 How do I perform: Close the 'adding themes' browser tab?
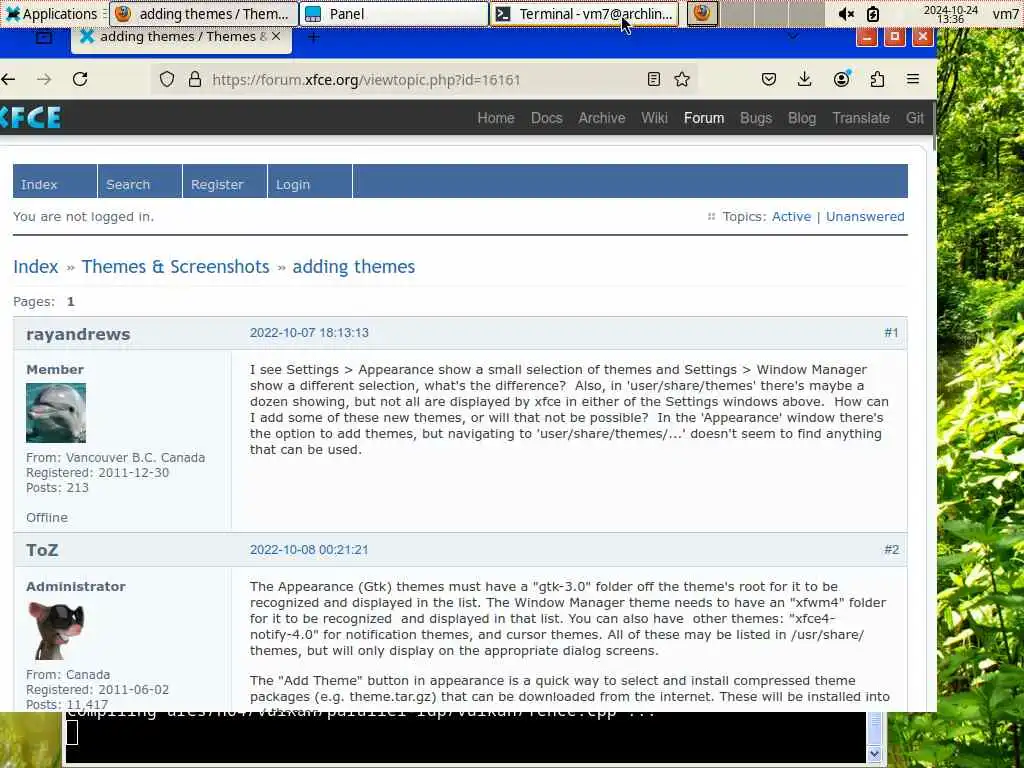tap(276, 37)
